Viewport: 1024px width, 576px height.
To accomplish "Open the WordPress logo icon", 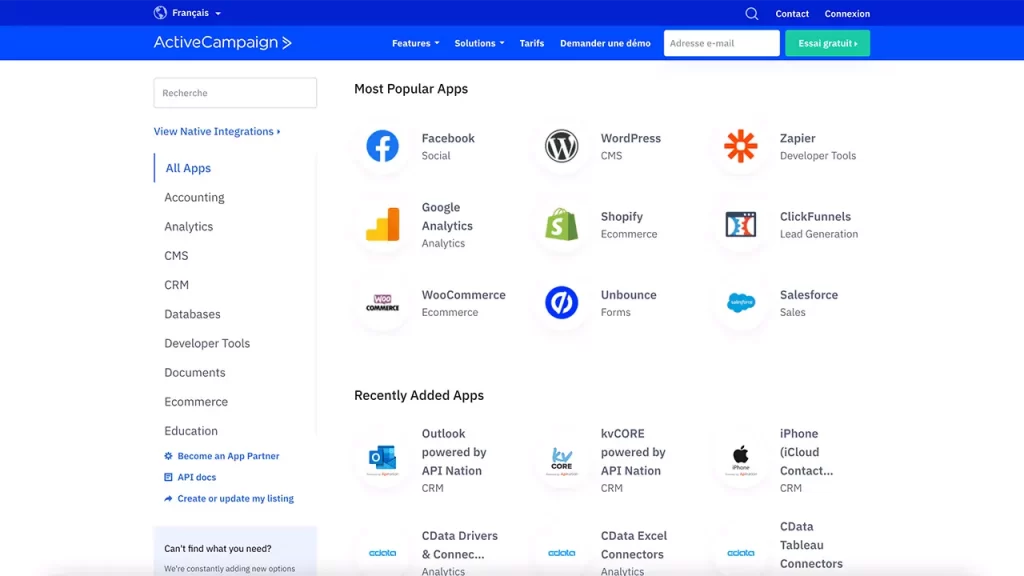I will (x=562, y=146).
